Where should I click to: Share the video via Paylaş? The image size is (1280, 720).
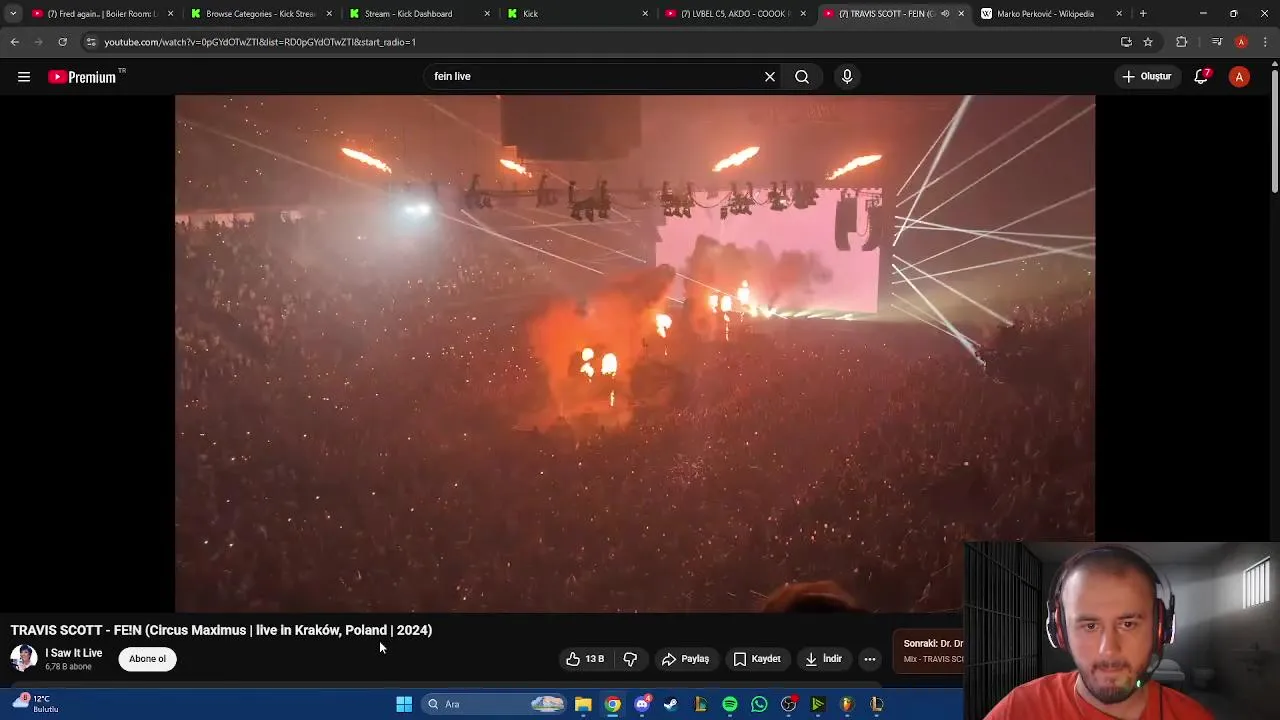coord(685,659)
